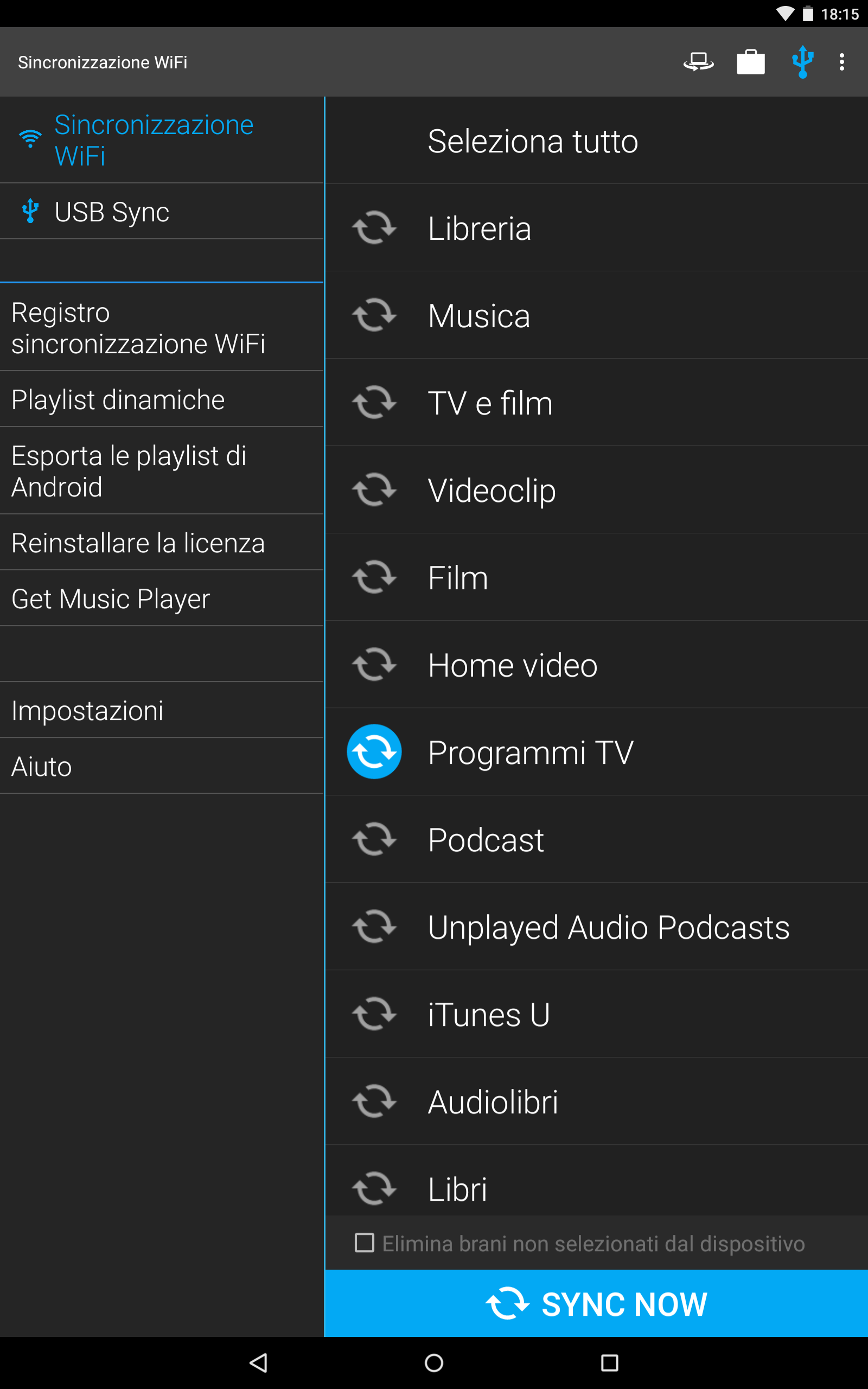
Task: Click the sync icon beside Libreria
Action: 374,228
